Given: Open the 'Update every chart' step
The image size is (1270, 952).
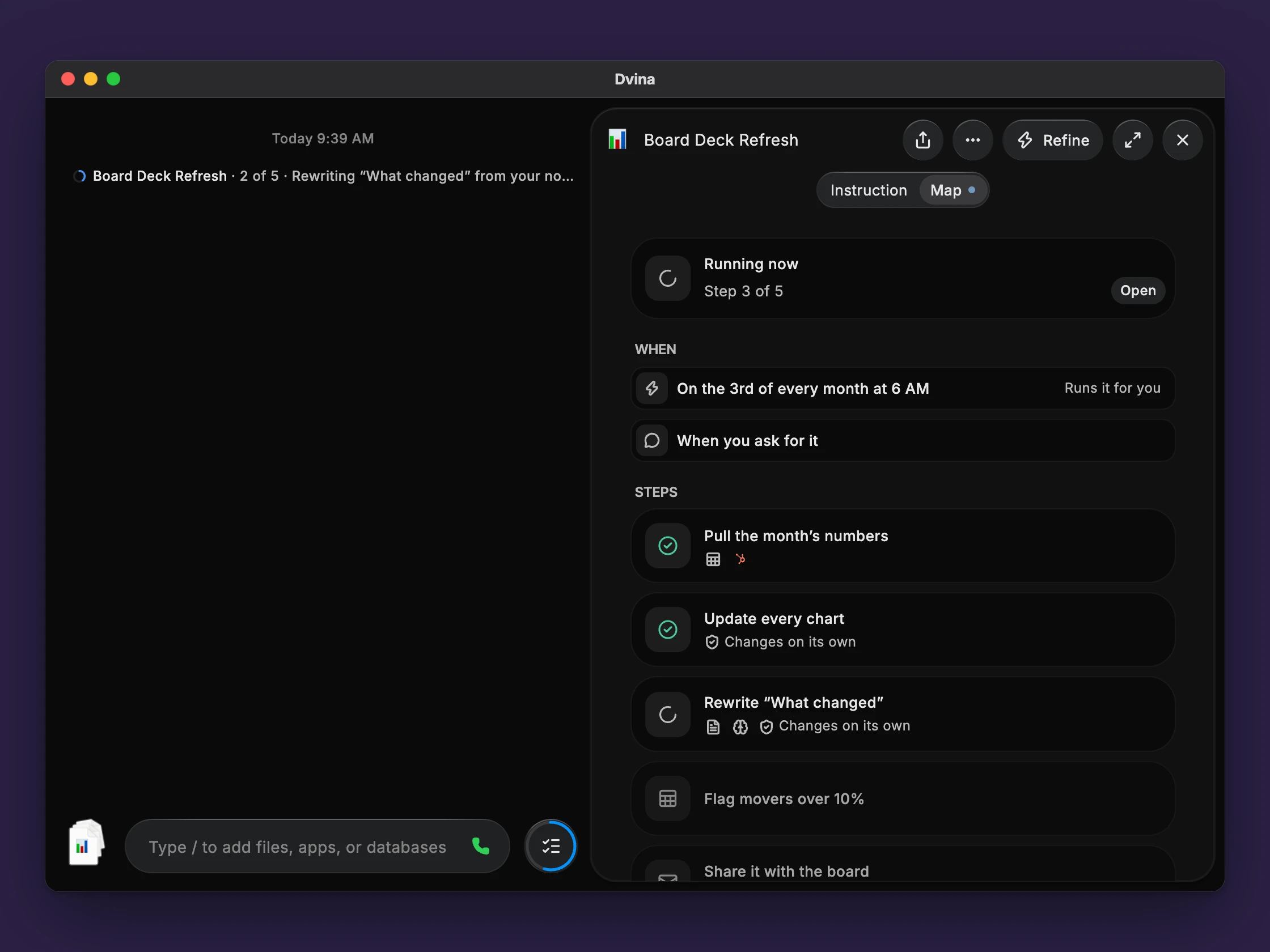Looking at the screenshot, I should point(903,630).
